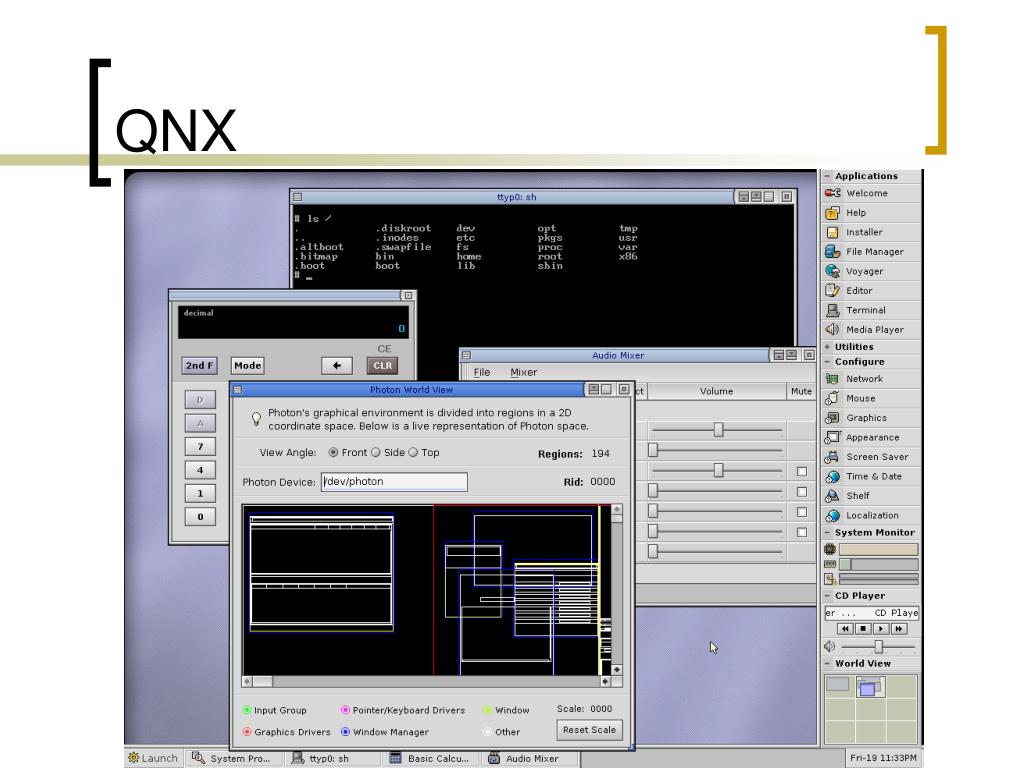Viewport: 1024px width, 768px height.
Task: Open the File menu in Audio Mixer
Action: coord(482,372)
